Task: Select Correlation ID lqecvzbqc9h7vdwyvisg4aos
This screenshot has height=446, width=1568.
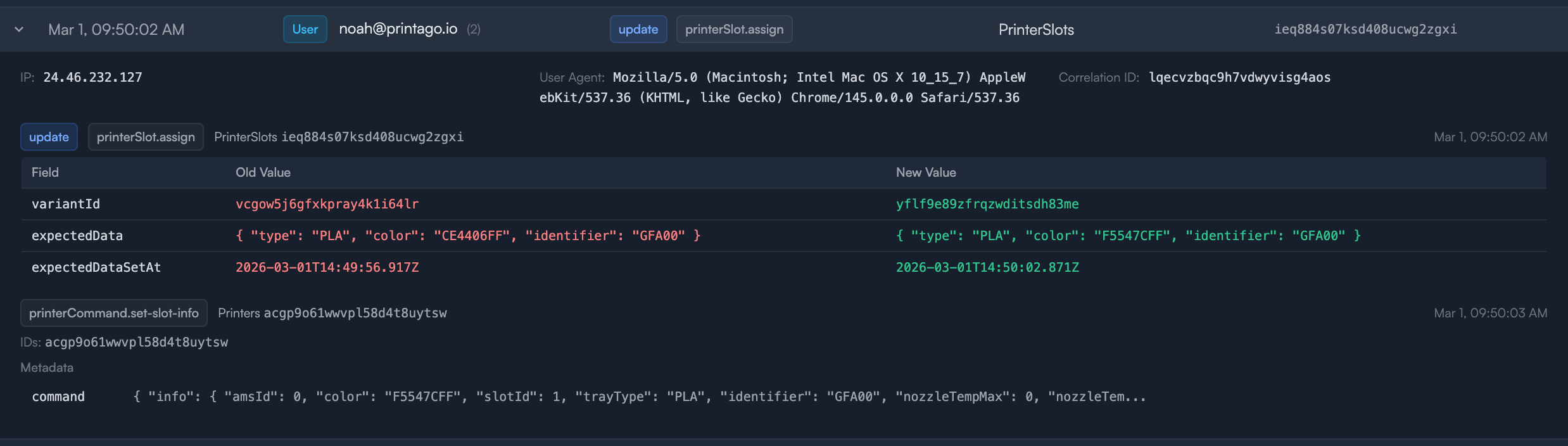Action: point(1239,77)
